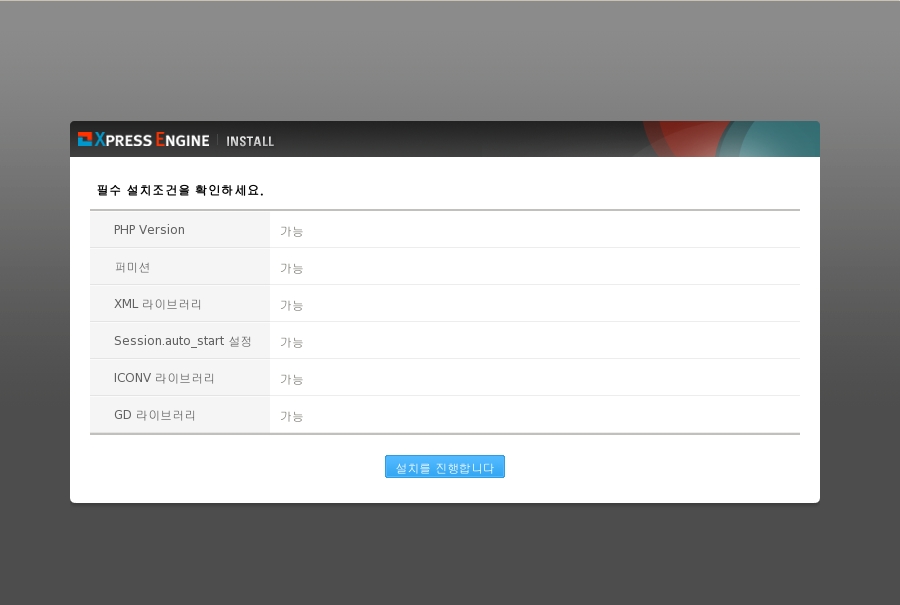Click the 가능 status for ICONV 라이브러리

(292, 379)
